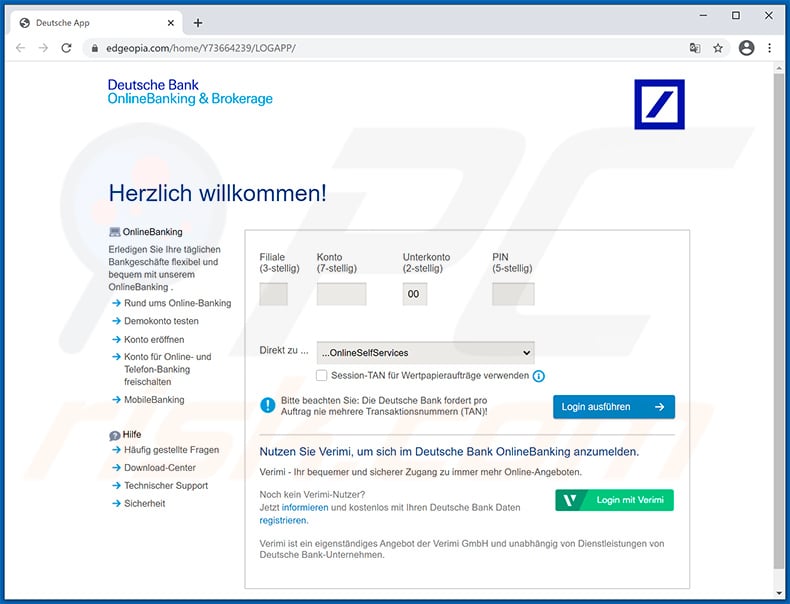Click the Hilfe question mark icon

[114, 435]
